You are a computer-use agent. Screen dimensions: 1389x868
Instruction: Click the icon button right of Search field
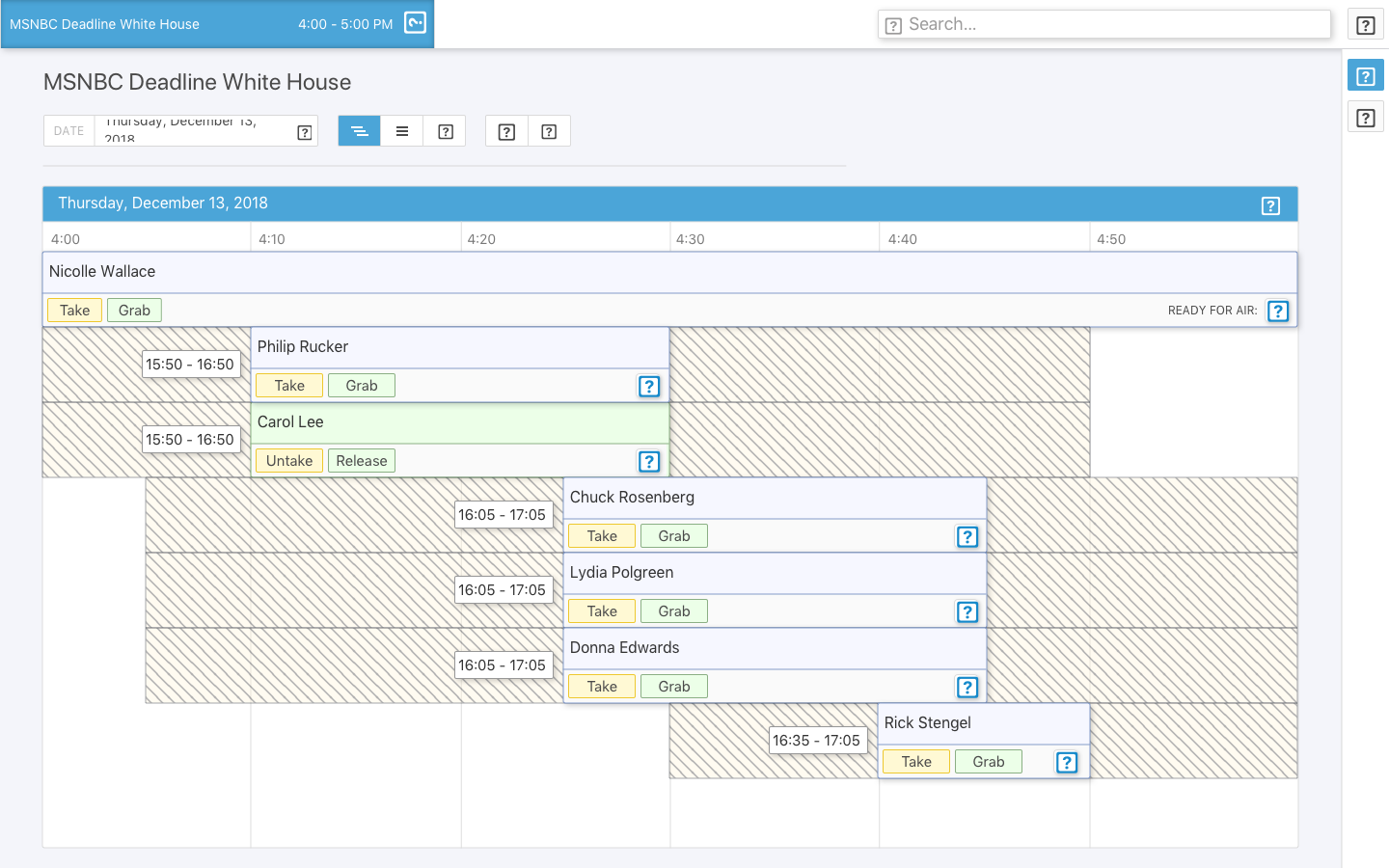1365,25
